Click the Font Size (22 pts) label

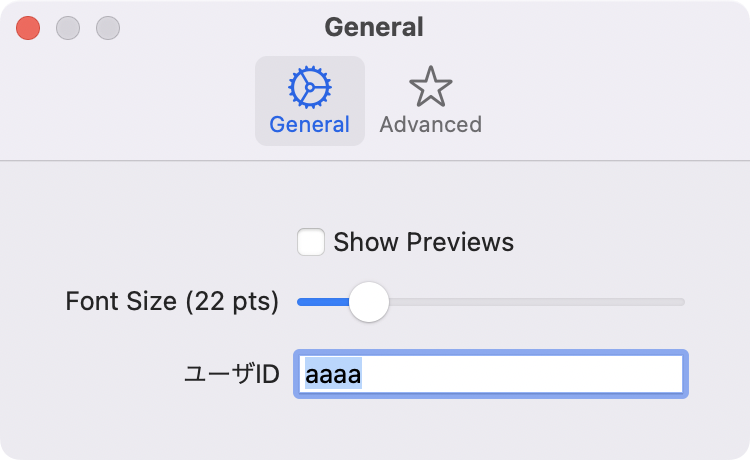pyautogui.click(x=172, y=302)
